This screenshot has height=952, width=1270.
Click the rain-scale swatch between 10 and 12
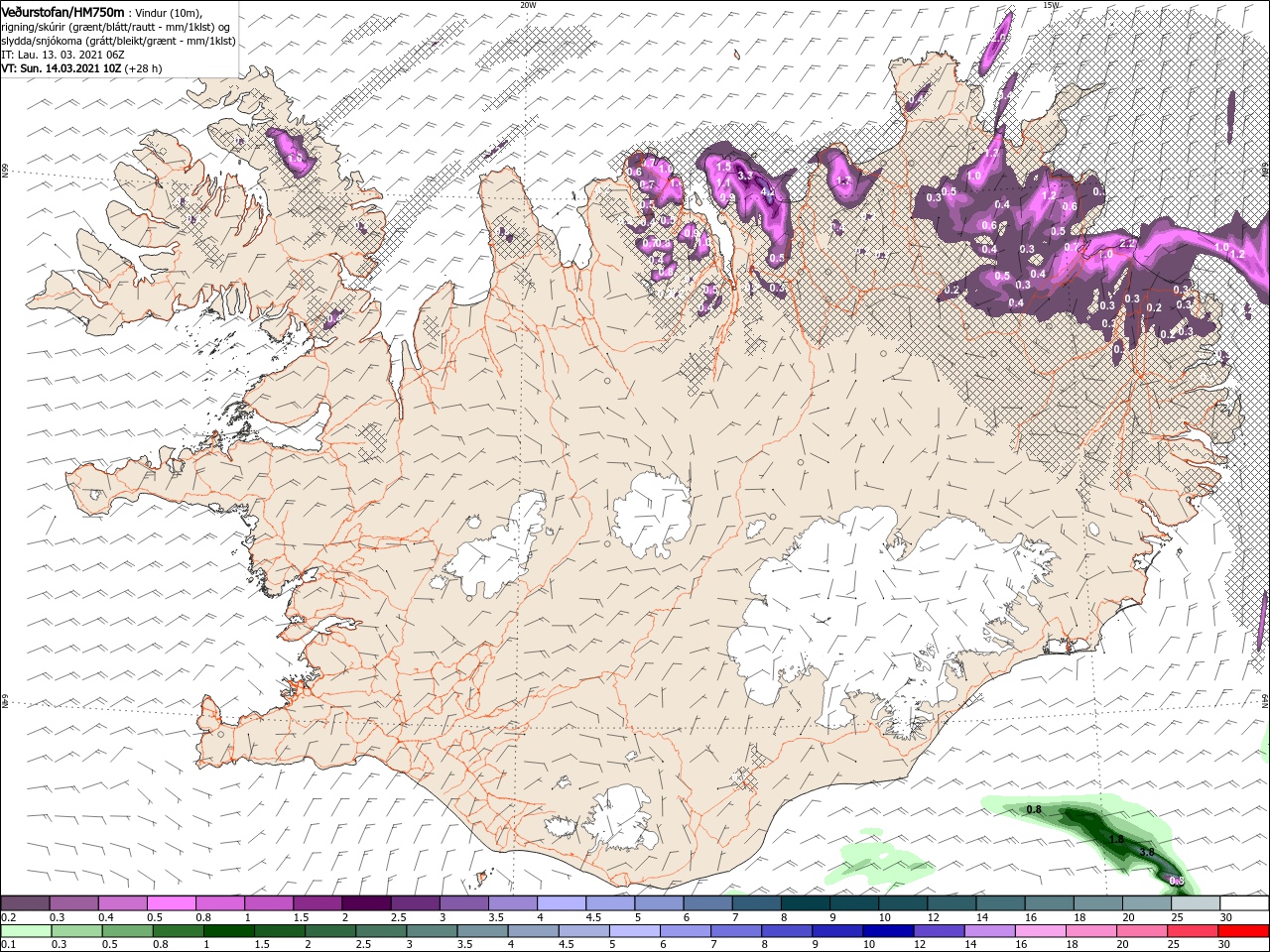888,931
